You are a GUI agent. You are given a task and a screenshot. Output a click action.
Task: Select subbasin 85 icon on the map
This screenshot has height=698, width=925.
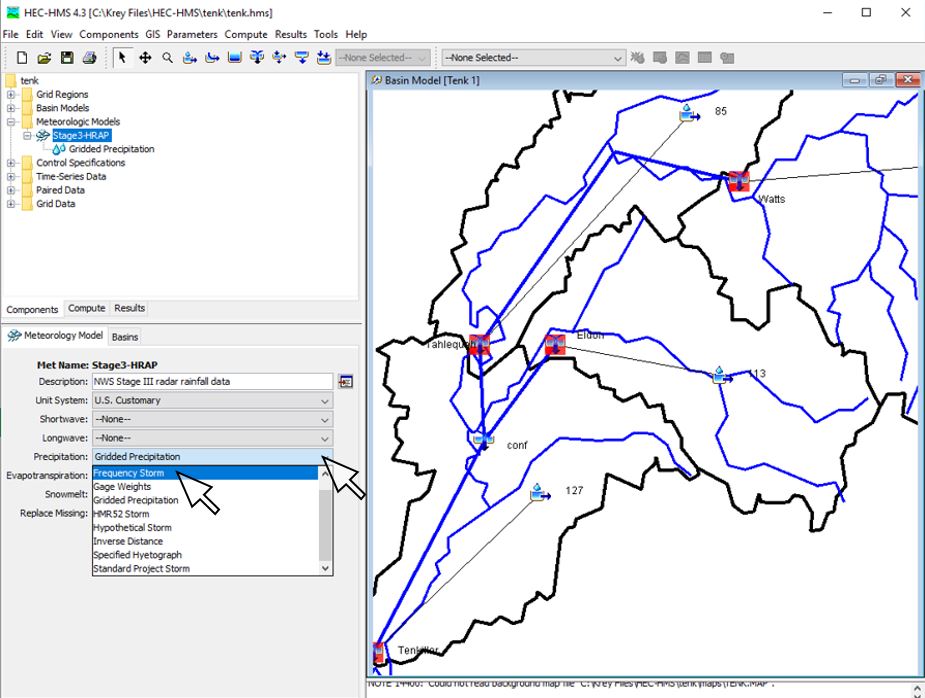[688, 113]
